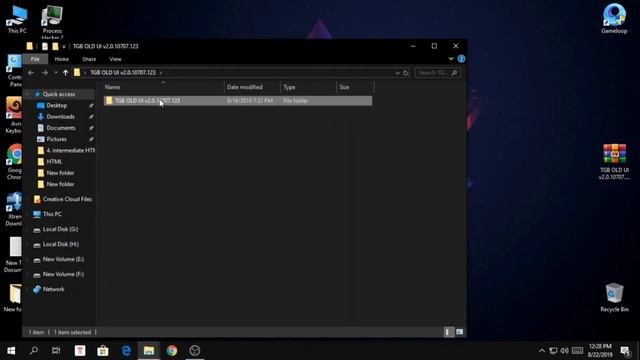Viewport: 640px width, 360px height.
Task: Switch to details view layout
Action: (448, 332)
